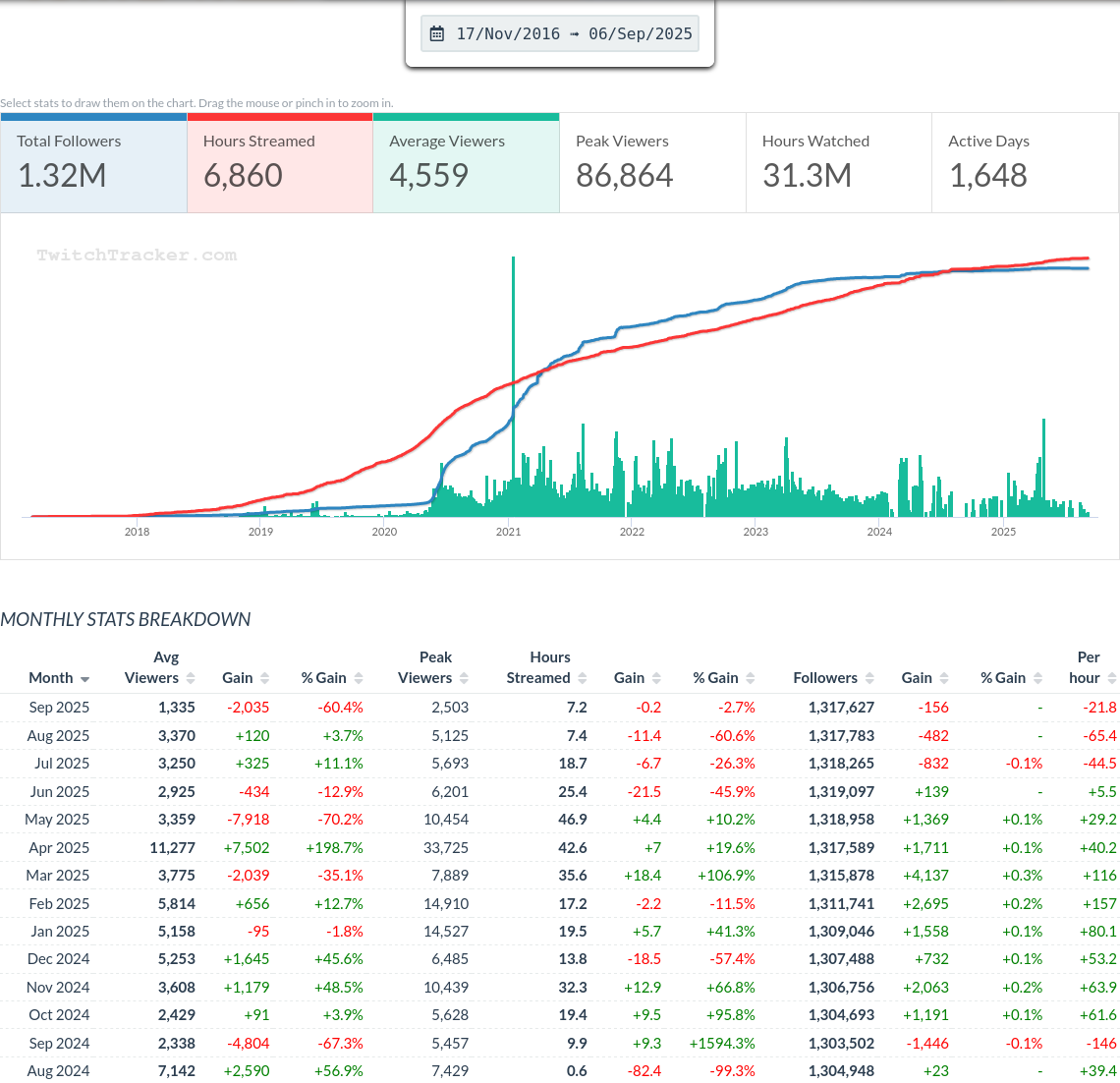This screenshot has width=1120, height=1083.
Task: Select the Aug 2025 month cell
Action: click(x=58, y=736)
